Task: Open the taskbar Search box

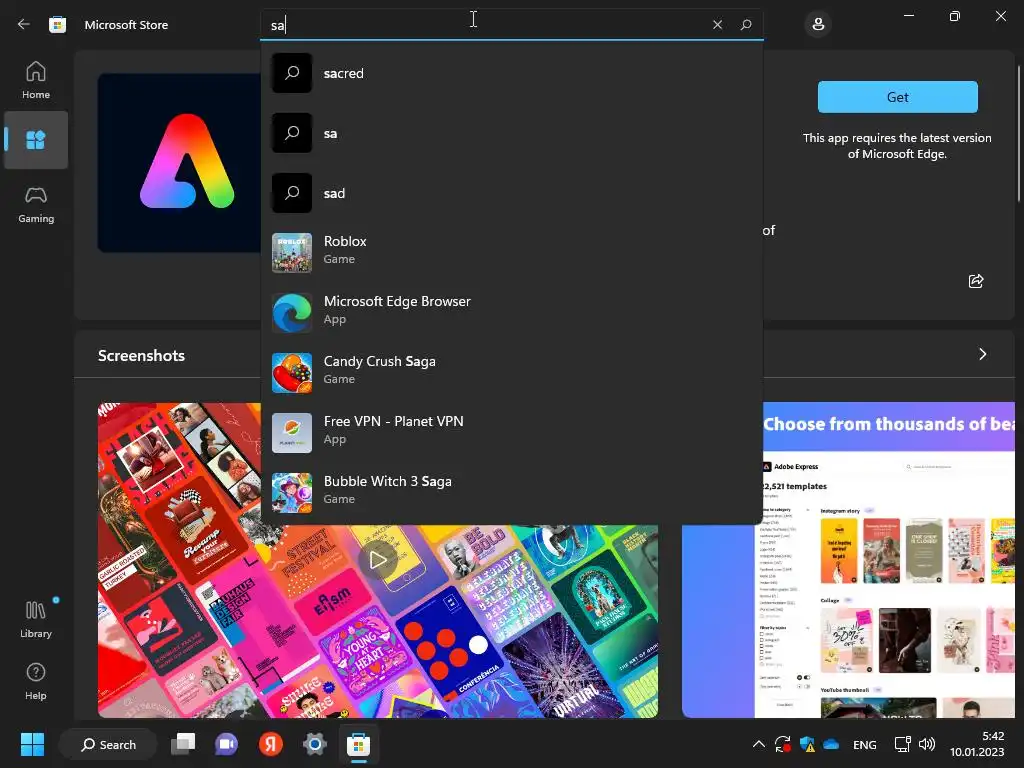Action: pos(108,744)
